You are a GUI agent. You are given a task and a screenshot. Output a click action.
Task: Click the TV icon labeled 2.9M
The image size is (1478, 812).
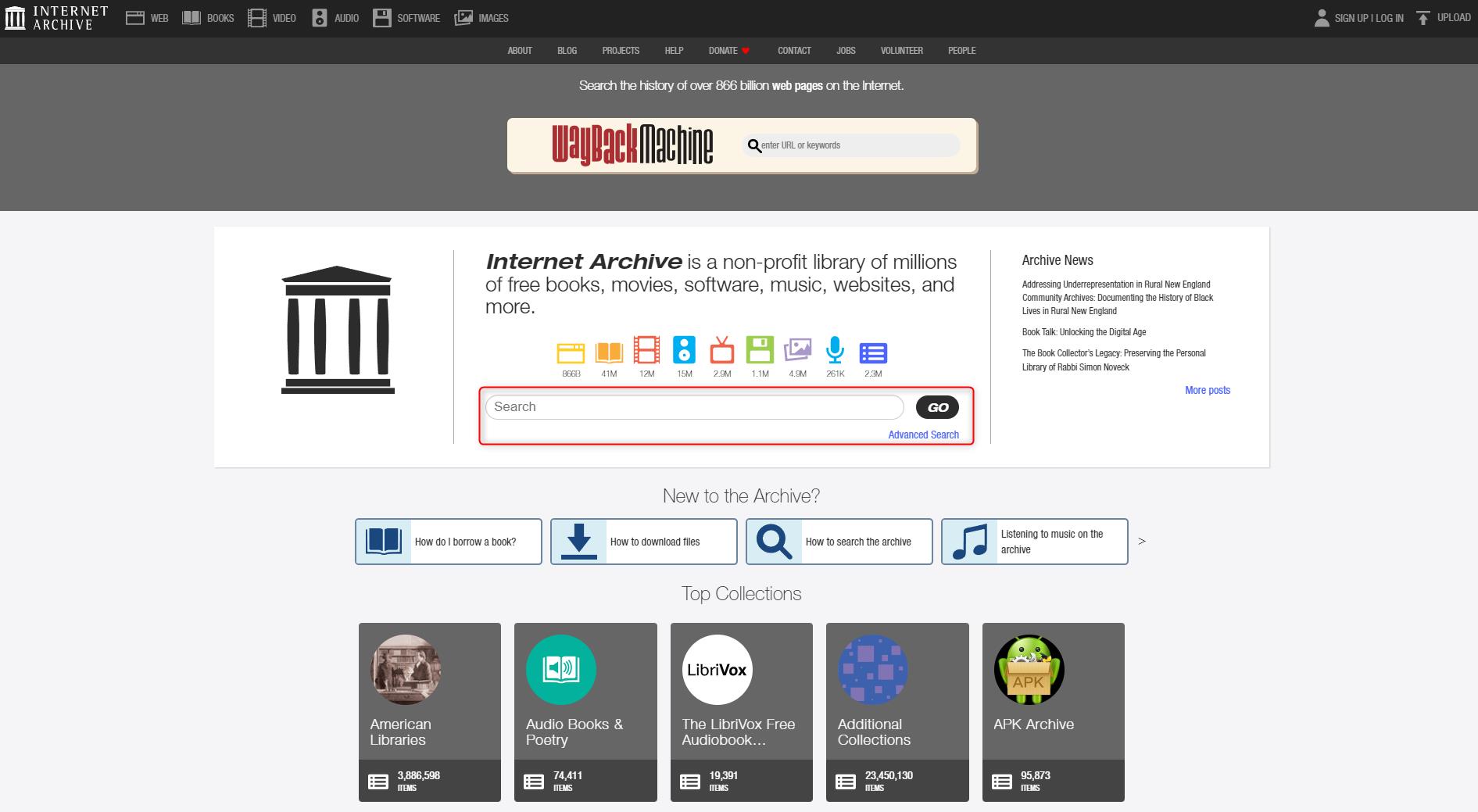click(x=721, y=351)
